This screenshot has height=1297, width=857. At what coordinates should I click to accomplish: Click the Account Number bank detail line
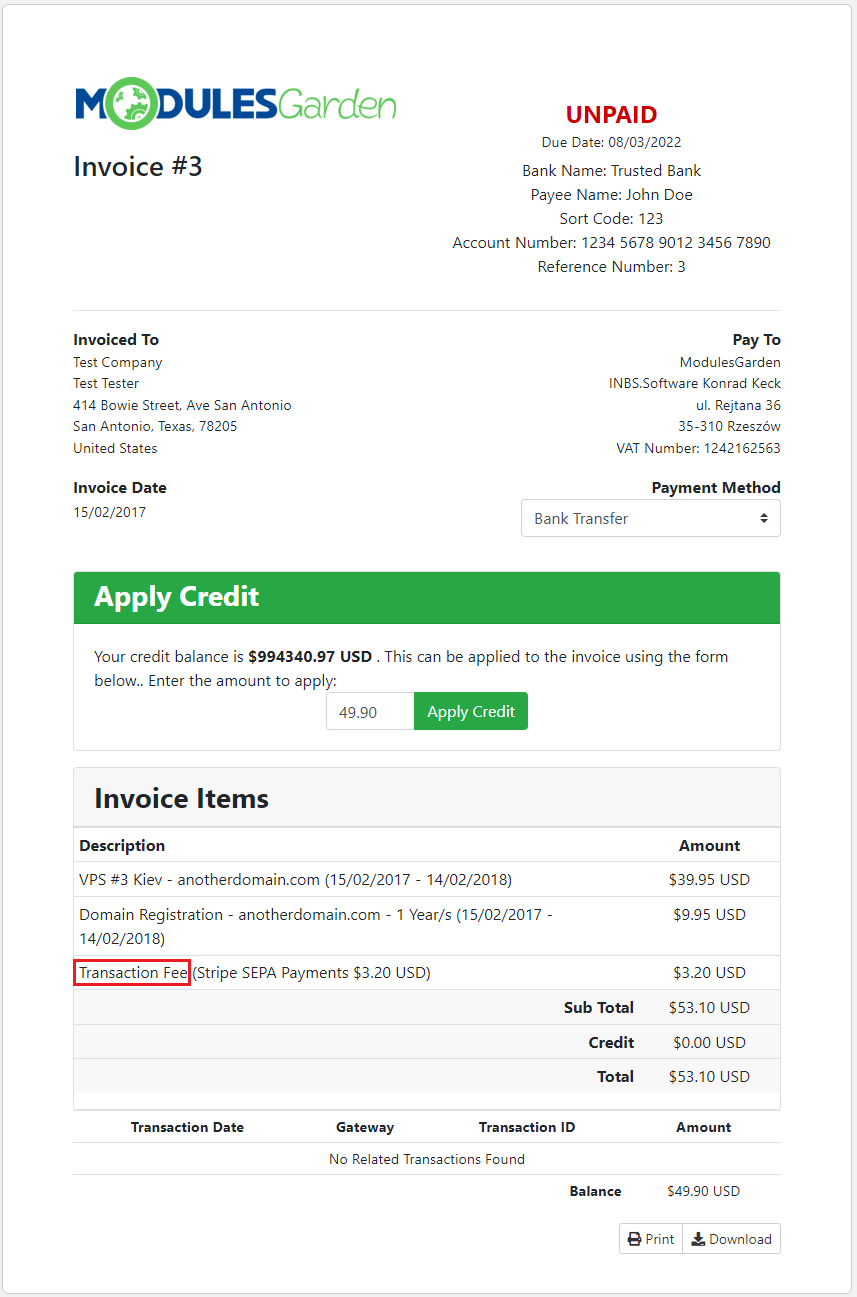tap(611, 243)
